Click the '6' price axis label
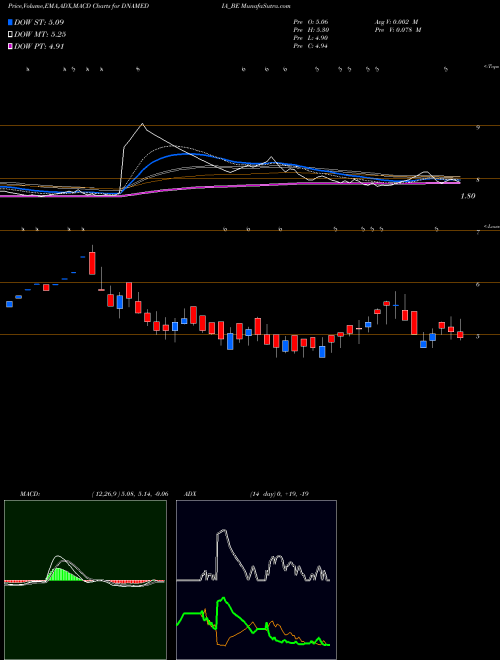 (478, 285)
